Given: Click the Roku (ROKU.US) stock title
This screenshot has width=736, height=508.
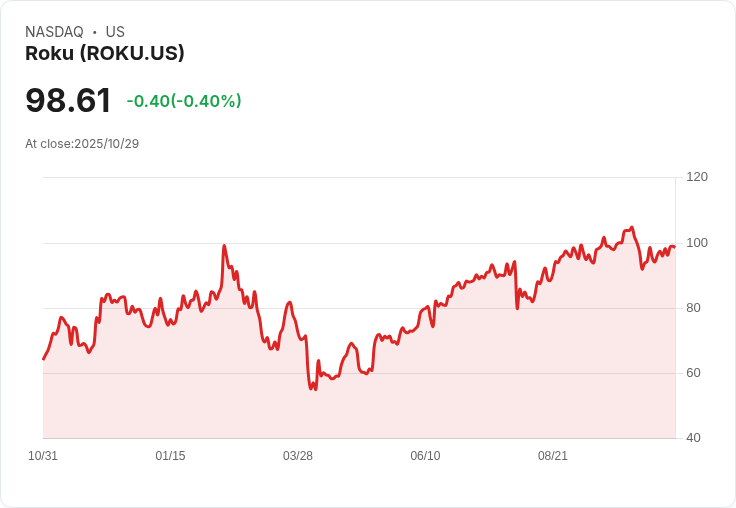Looking at the screenshot, I should pyautogui.click(x=105, y=54).
